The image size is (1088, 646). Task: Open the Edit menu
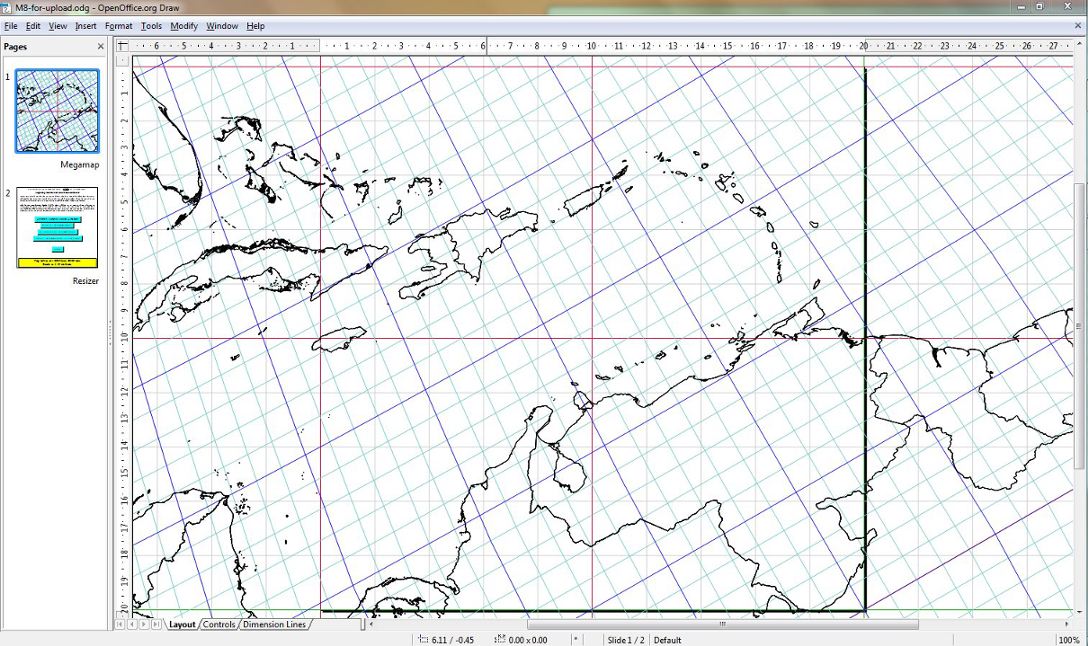33,26
